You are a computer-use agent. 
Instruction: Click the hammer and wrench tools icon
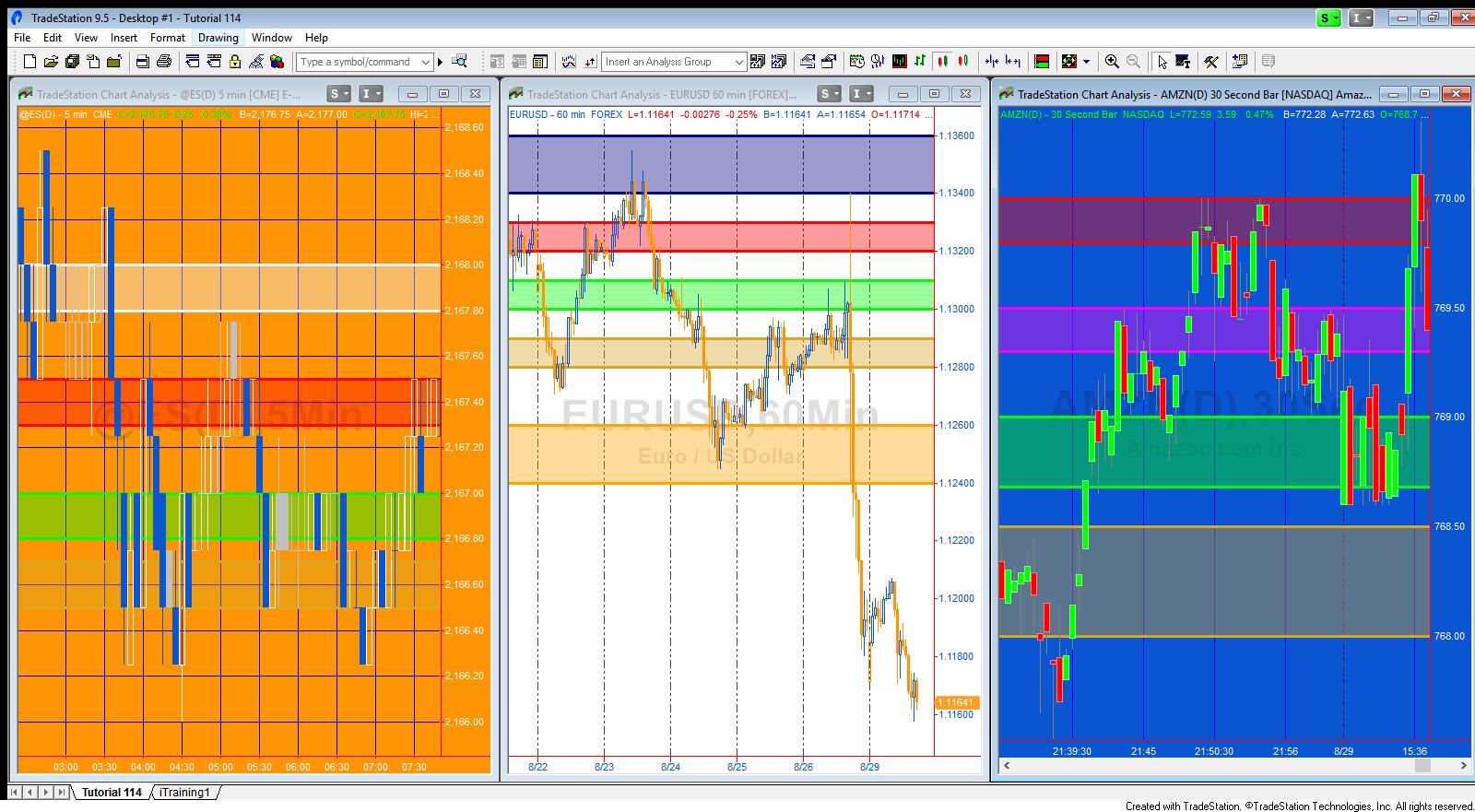[1211, 62]
